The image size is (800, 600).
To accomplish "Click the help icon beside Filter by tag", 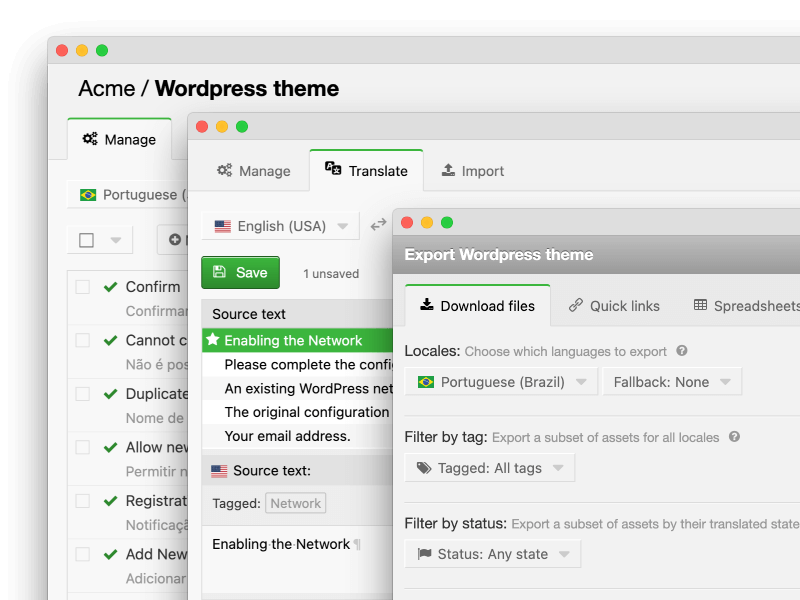I will click(734, 437).
